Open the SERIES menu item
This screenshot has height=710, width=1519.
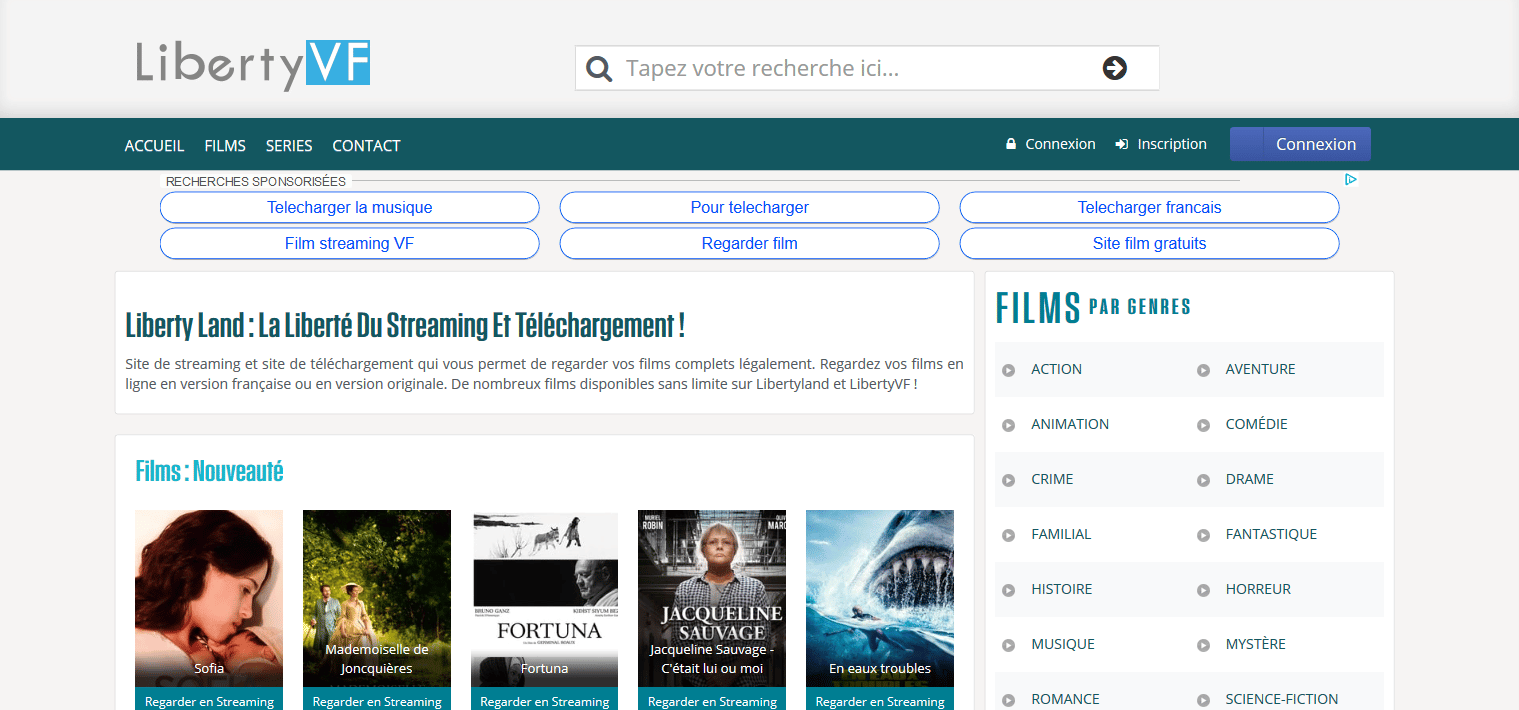(289, 146)
